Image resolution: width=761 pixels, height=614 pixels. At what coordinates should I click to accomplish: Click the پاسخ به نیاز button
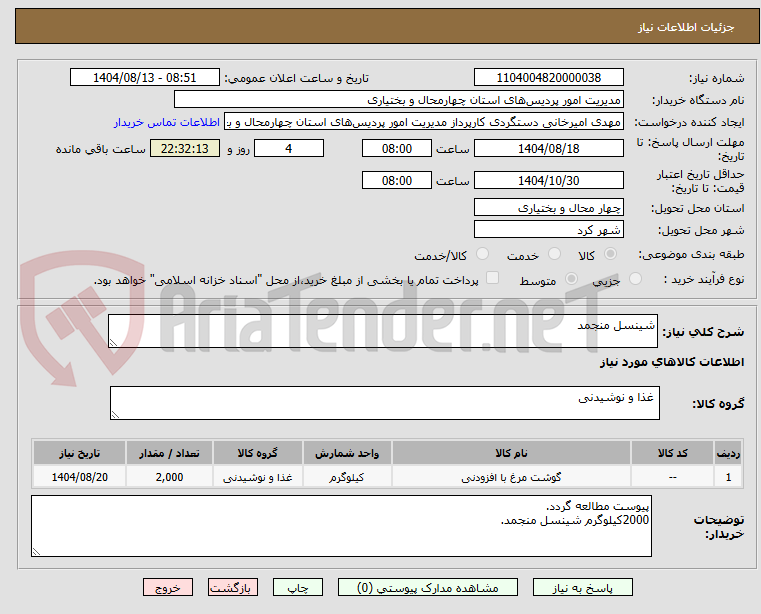click(x=582, y=587)
